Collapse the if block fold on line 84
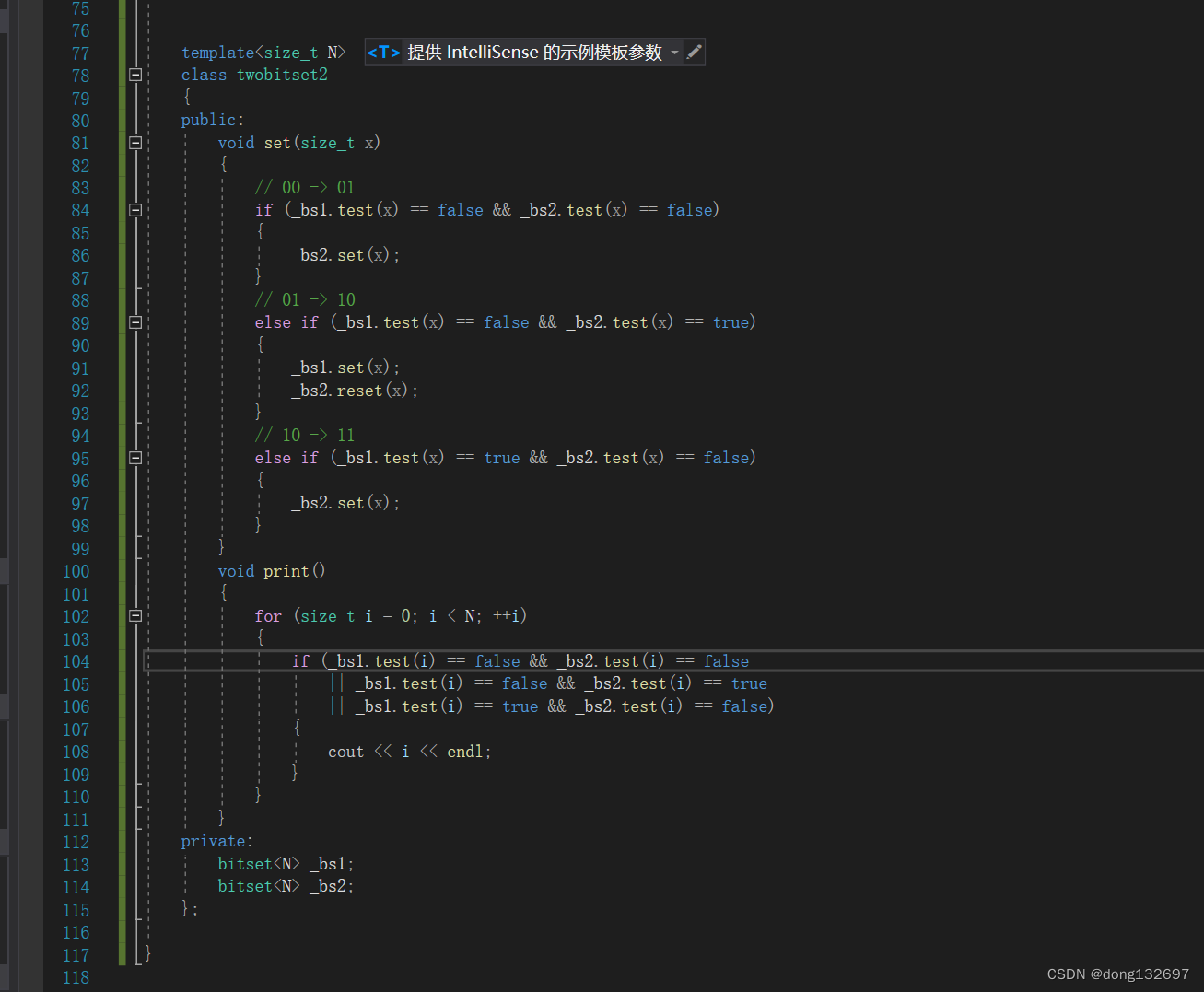This screenshot has height=992, width=1204. [135, 210]
